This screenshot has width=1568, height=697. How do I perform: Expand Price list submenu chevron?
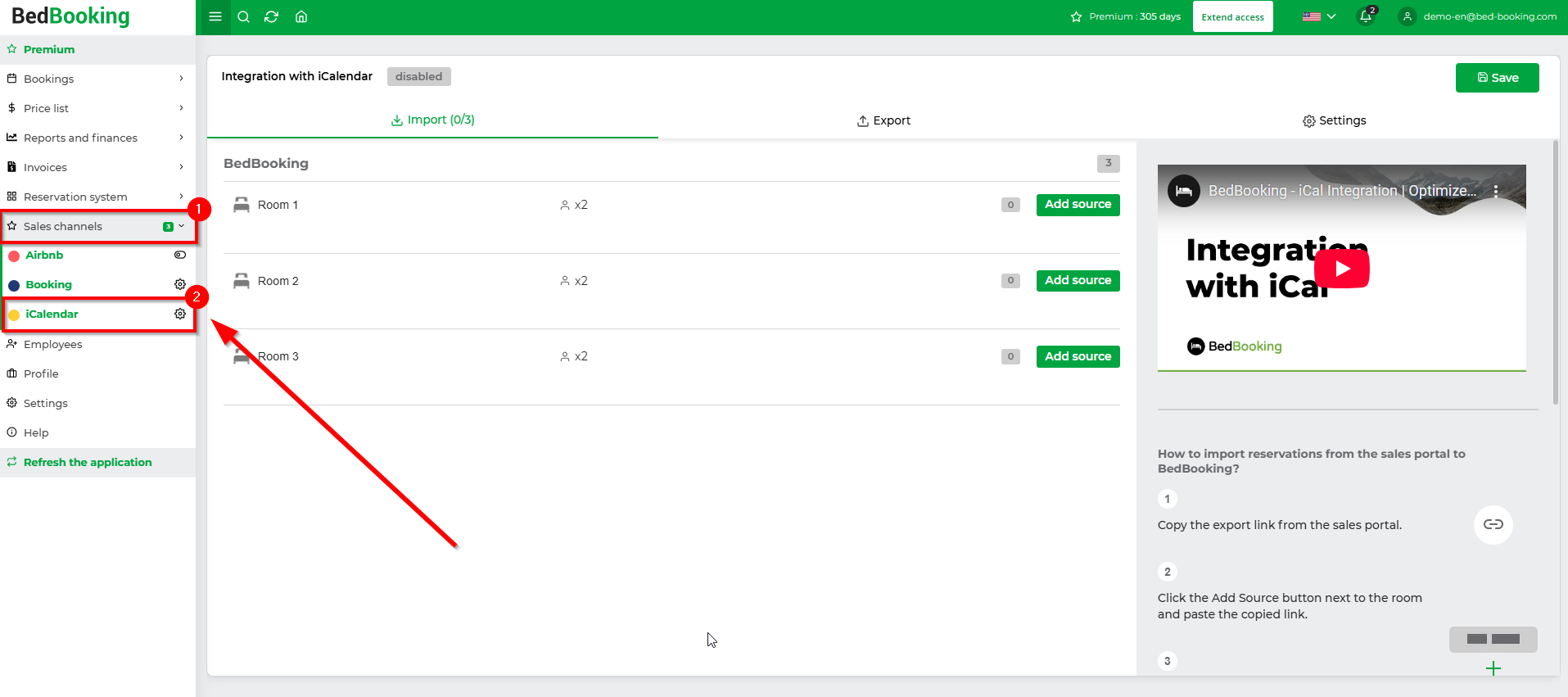(181, 108)
